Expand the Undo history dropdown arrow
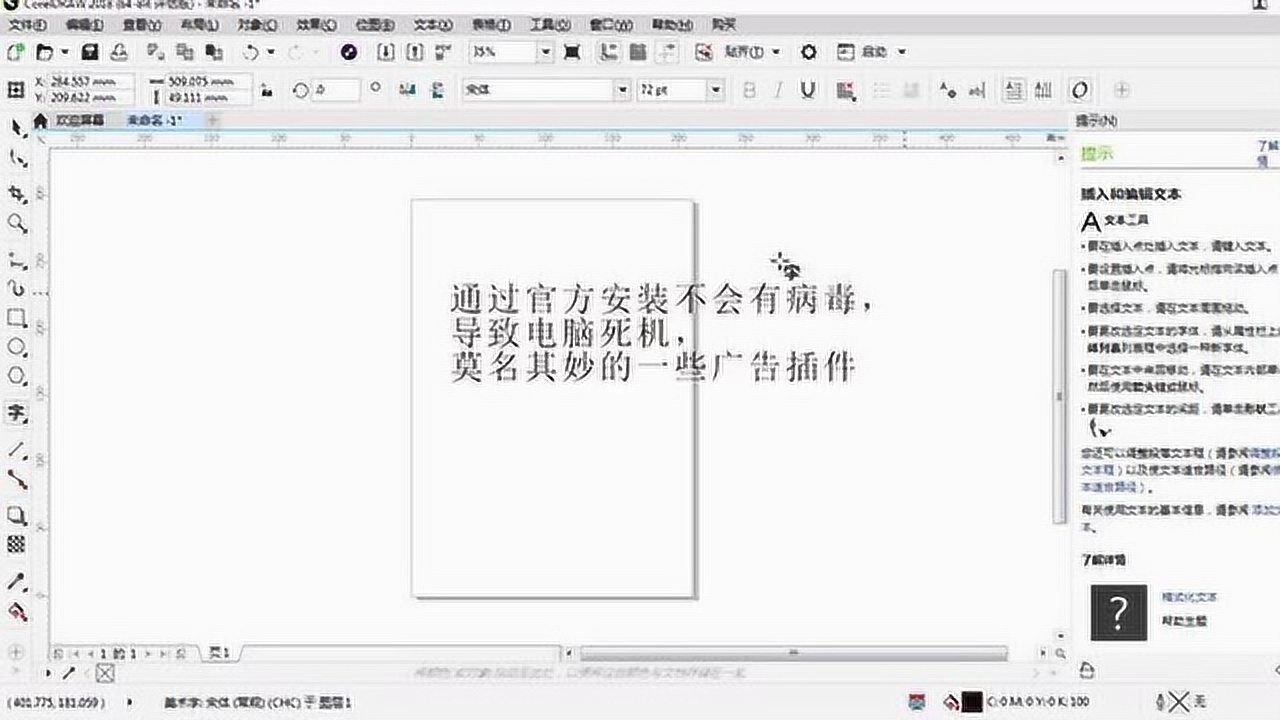Screen dimensions: 1280x720 point(271,51)
